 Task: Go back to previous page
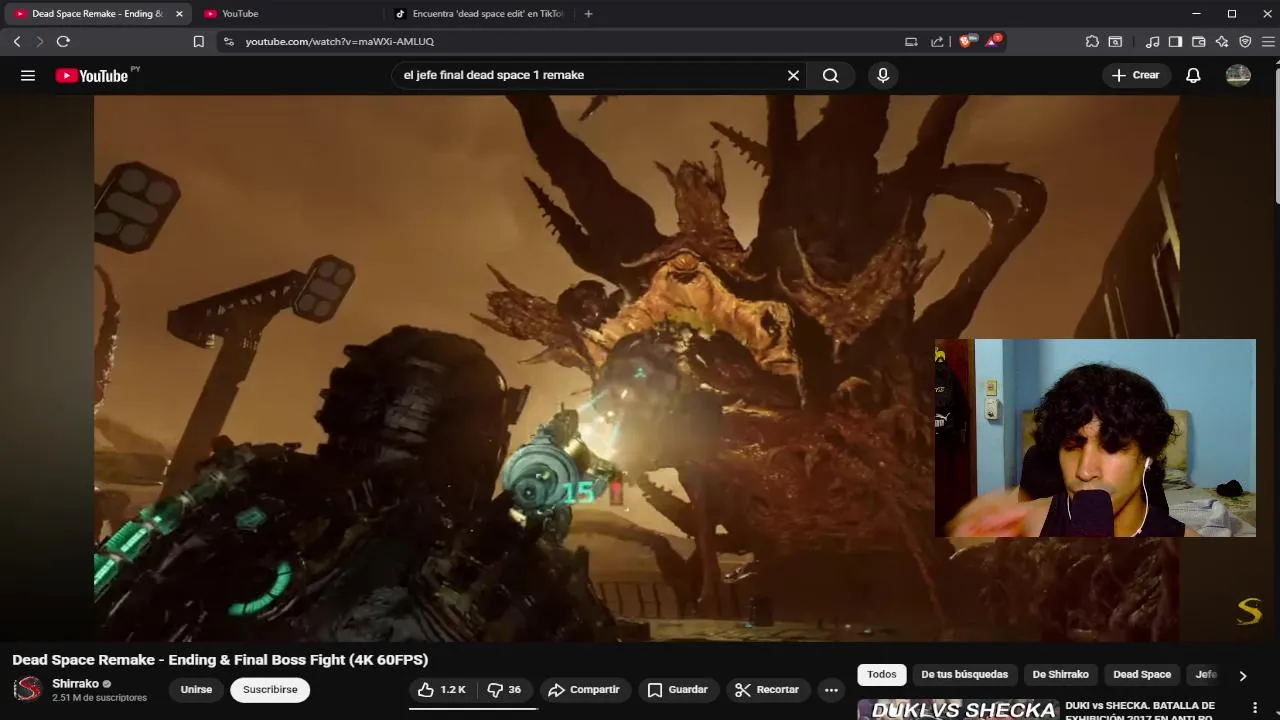pyautogui.click(x=17, y=41)
